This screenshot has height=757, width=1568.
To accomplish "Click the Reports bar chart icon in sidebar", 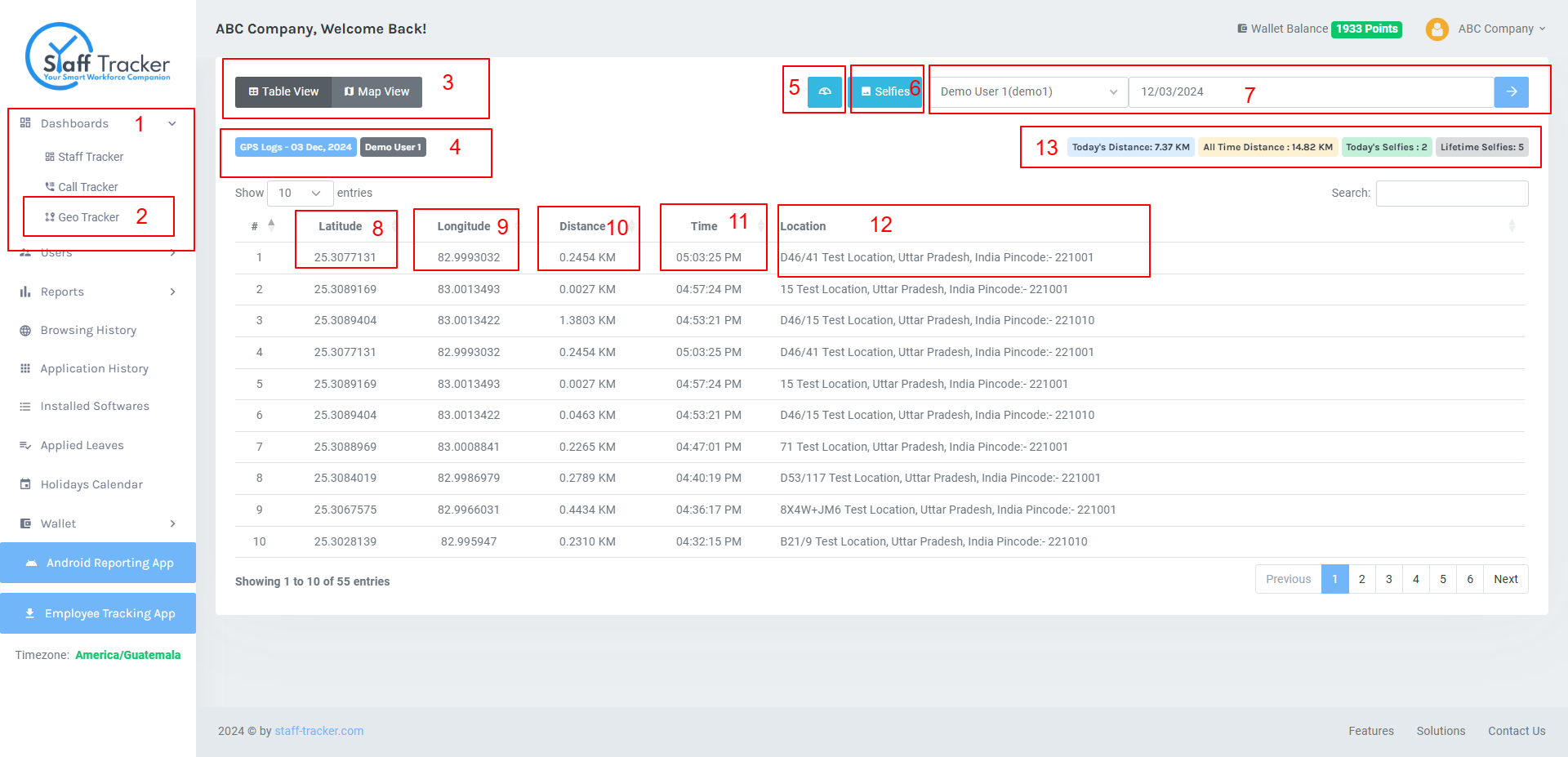I will pyautogui.click(x=25, y=292).
